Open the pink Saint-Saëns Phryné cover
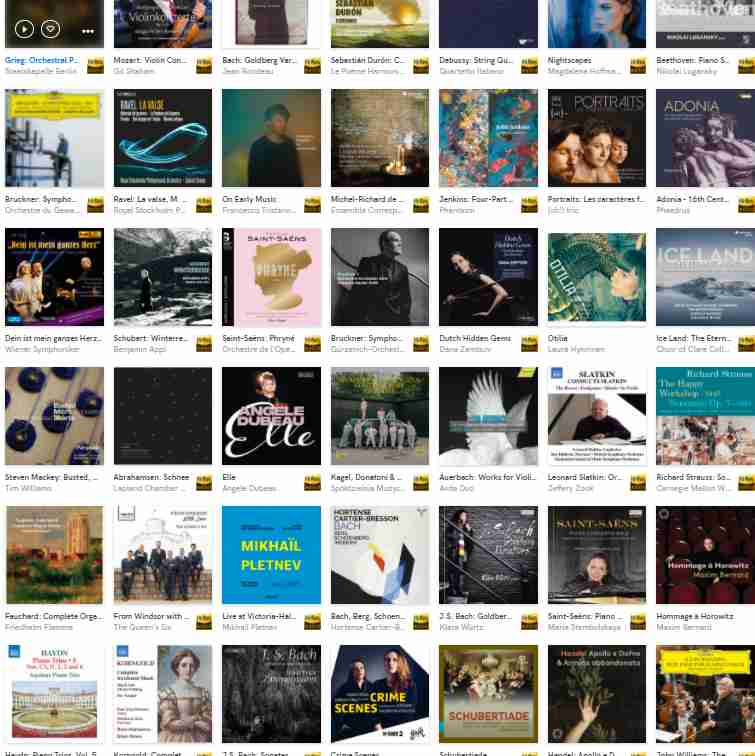755x756 pixels. [271, 277]
